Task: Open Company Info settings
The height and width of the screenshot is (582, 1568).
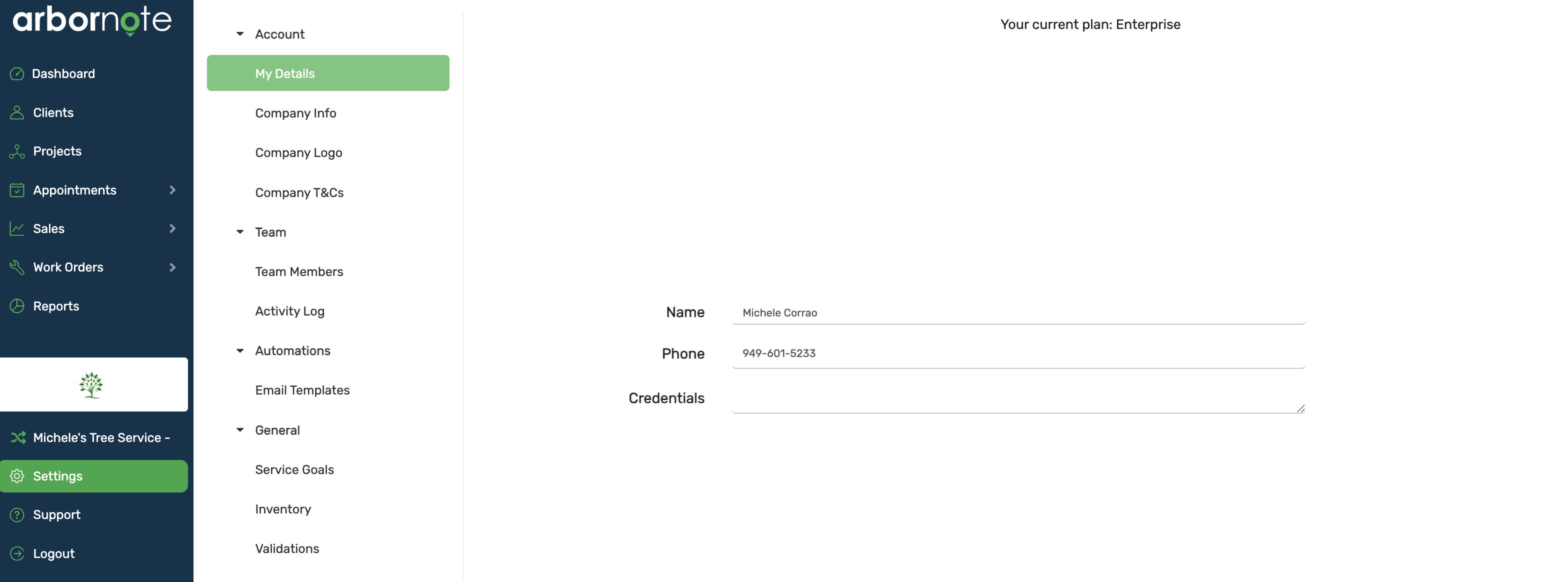Action: [295, 113]
